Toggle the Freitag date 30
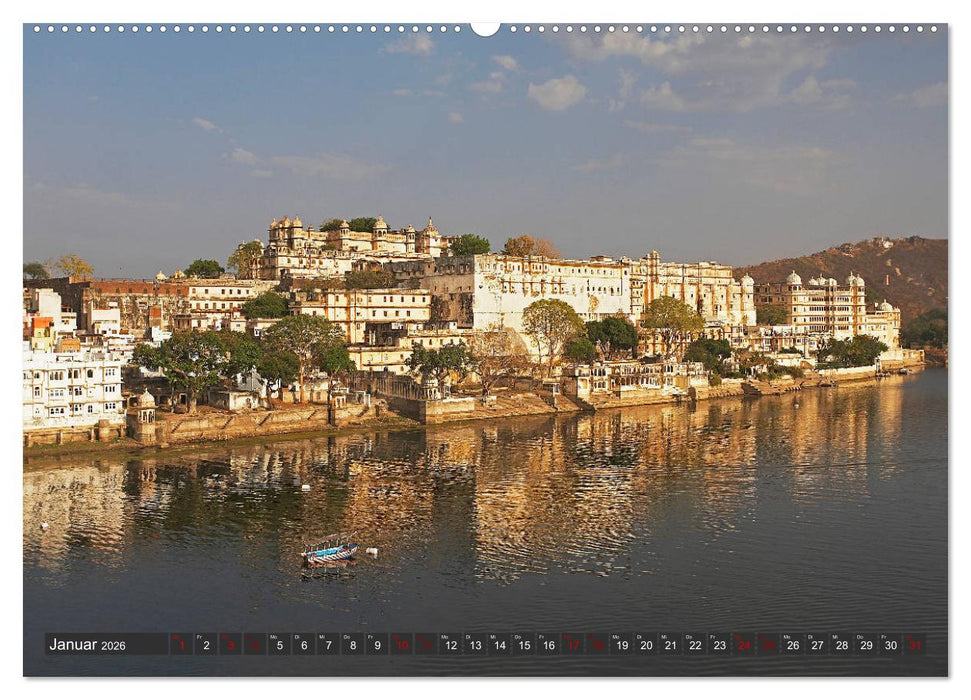The width and height of the screenshot is (971, 700). point(892,648)
